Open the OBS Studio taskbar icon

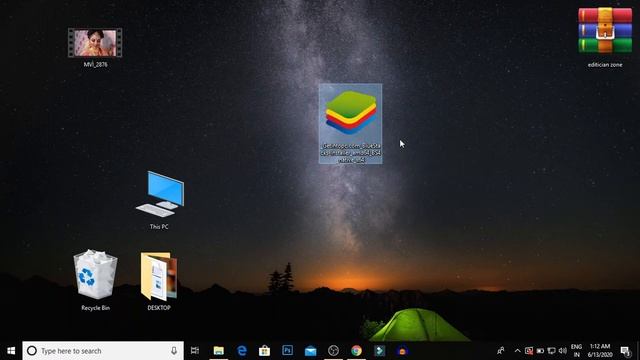point(333,351)
